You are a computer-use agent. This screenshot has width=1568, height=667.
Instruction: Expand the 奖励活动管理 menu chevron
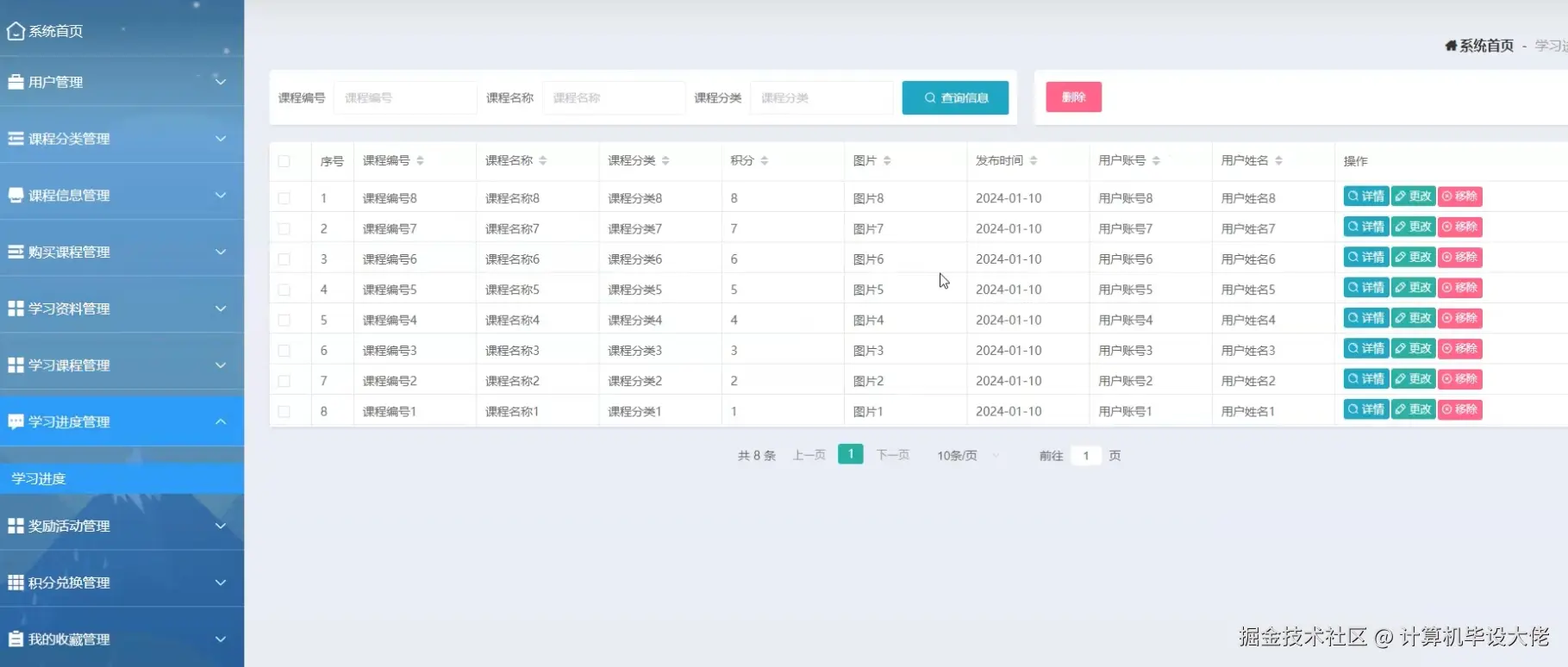pyautogui.click(x=221, y=526)
